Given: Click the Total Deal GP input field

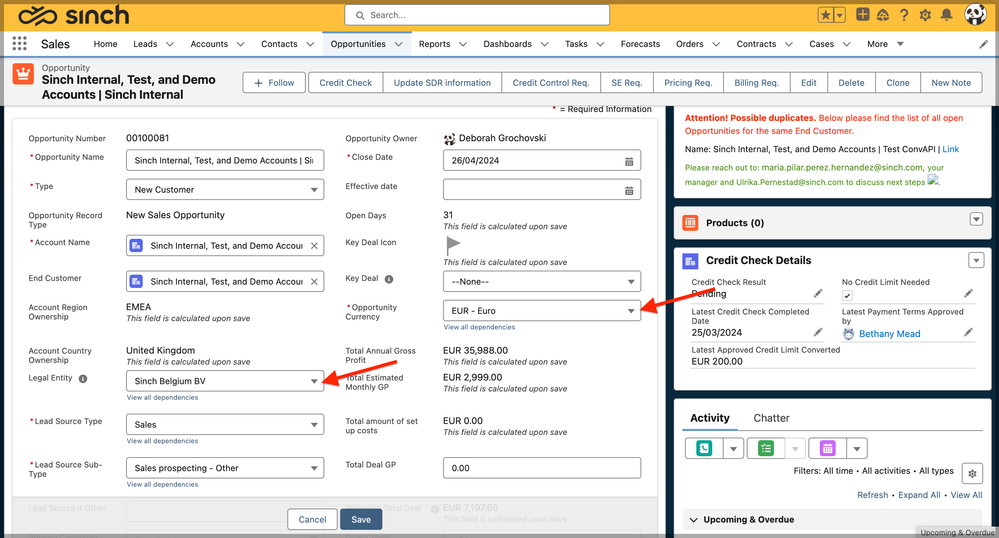Looking at the screenshot, I should pos(542,468).
